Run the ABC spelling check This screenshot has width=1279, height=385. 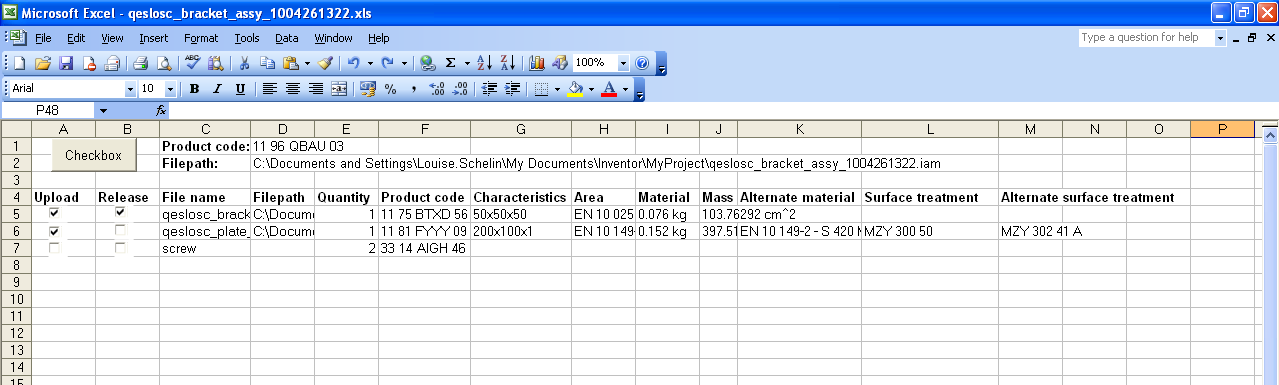[x=193, y=63]
